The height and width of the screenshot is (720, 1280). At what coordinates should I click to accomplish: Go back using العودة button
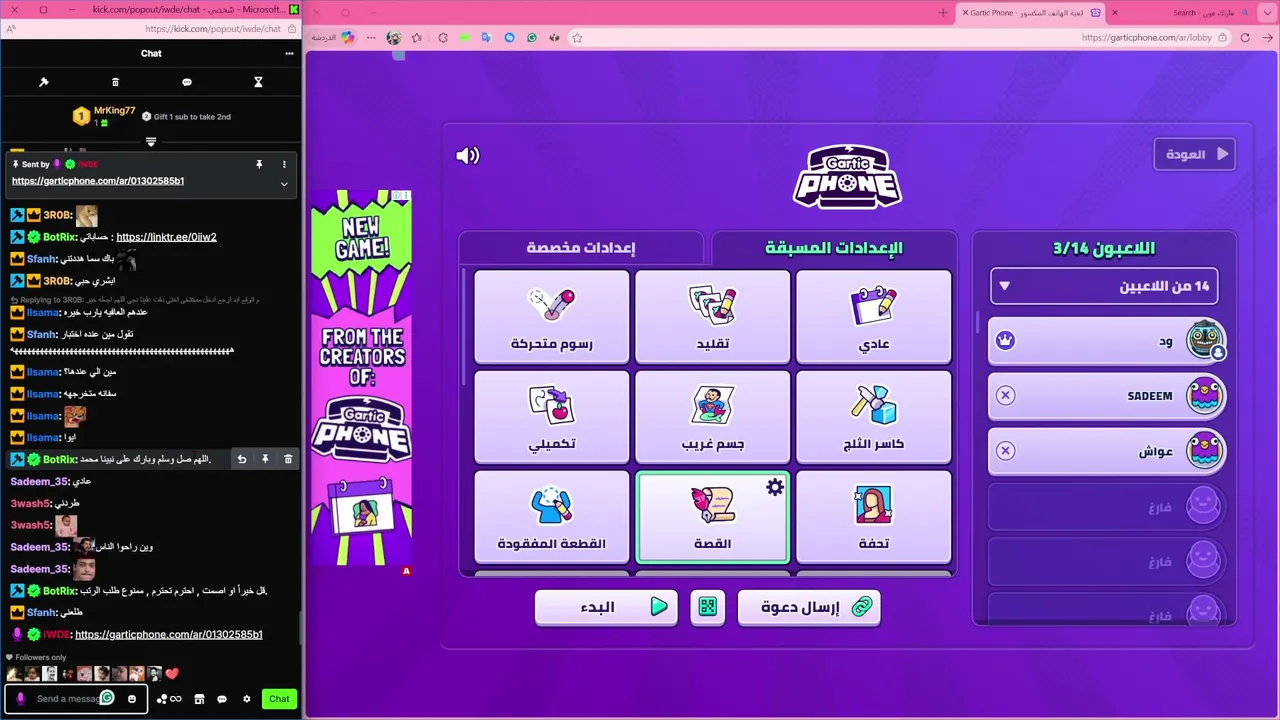[1195, 154]
